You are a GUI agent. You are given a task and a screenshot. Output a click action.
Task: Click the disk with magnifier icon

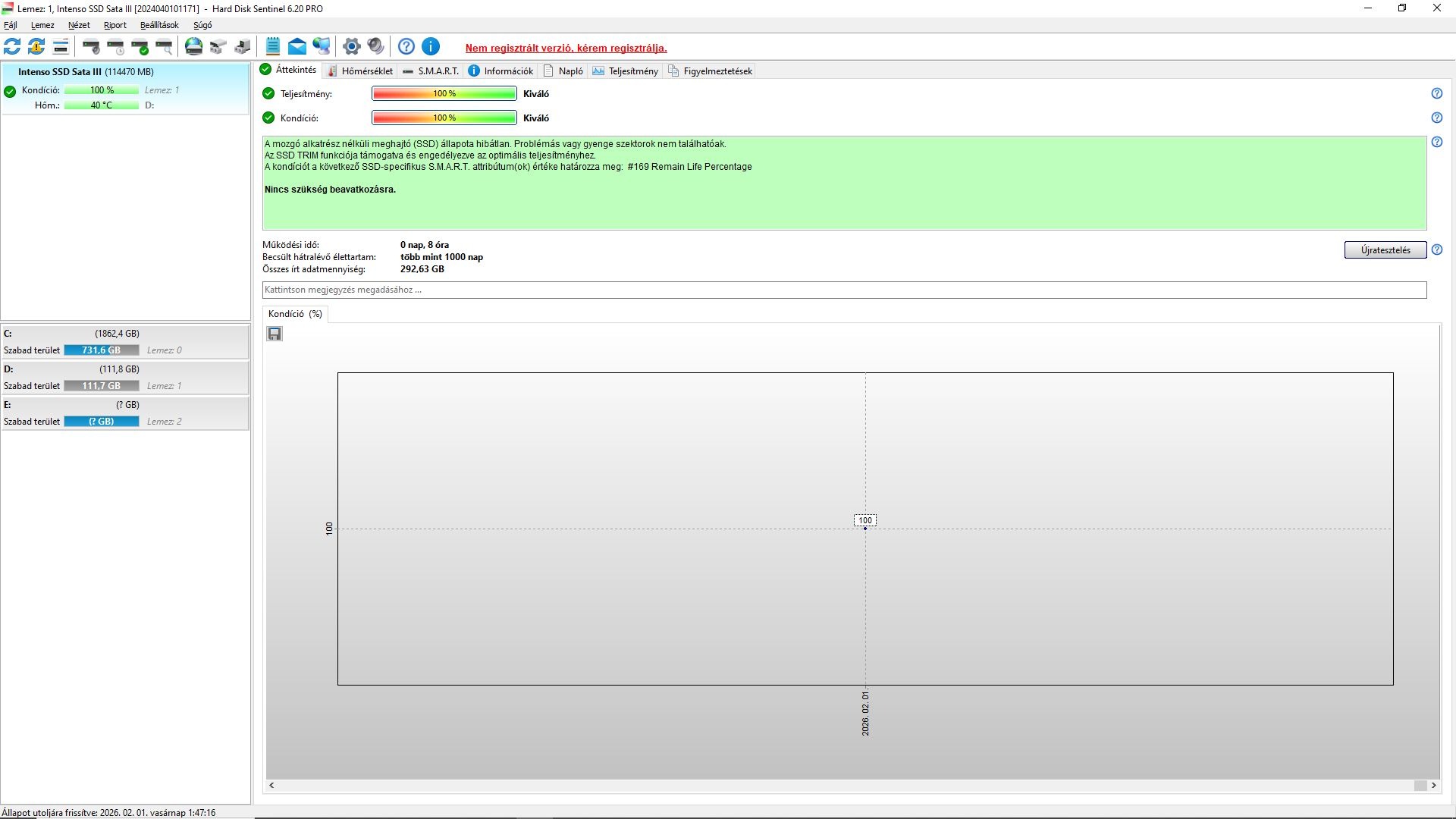165,47
